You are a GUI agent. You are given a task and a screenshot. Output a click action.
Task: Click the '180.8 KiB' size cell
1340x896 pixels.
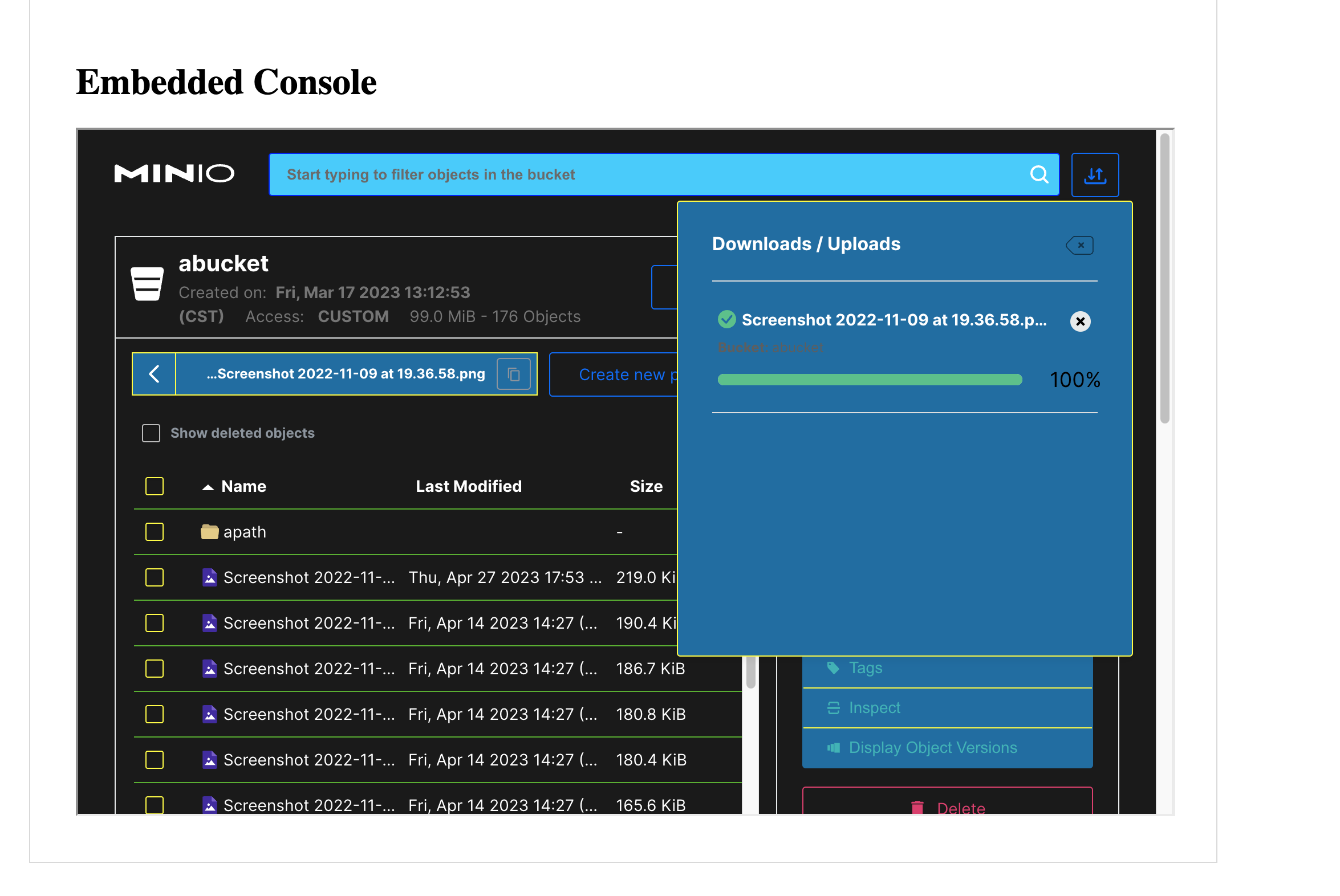pyautogui.click(x=651, y=714)
